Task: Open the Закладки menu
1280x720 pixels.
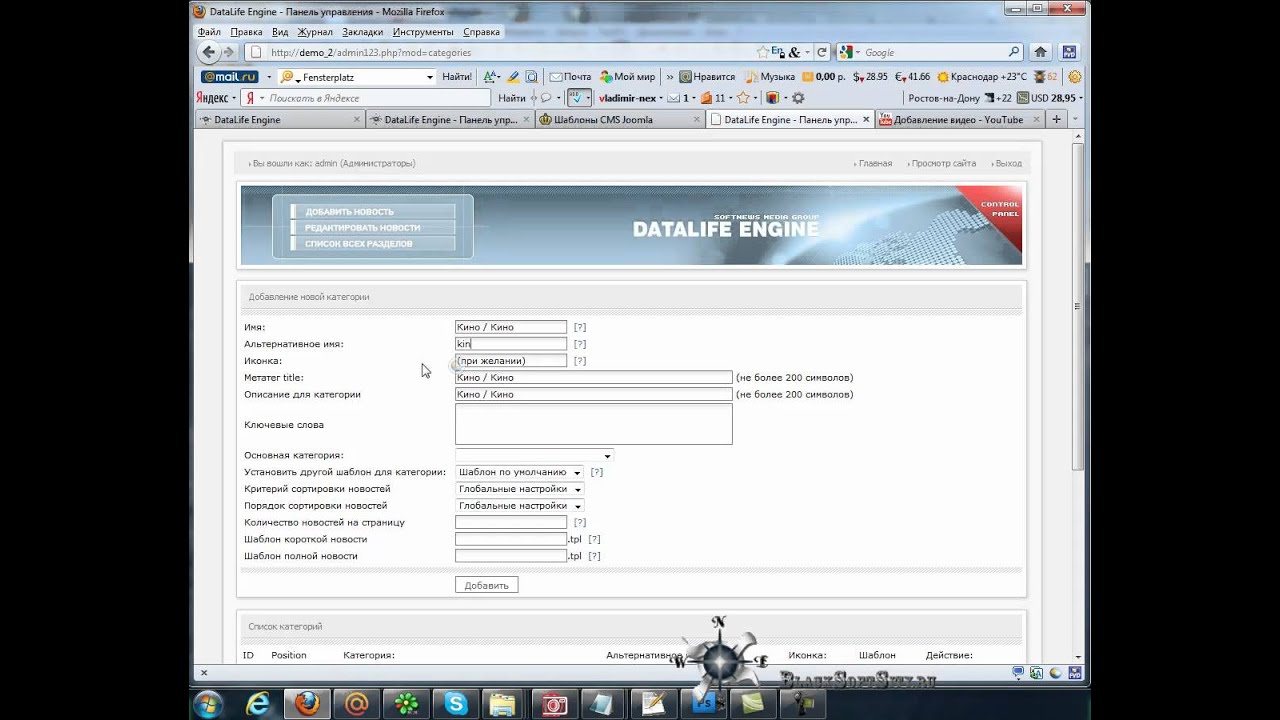Action: 362,32
